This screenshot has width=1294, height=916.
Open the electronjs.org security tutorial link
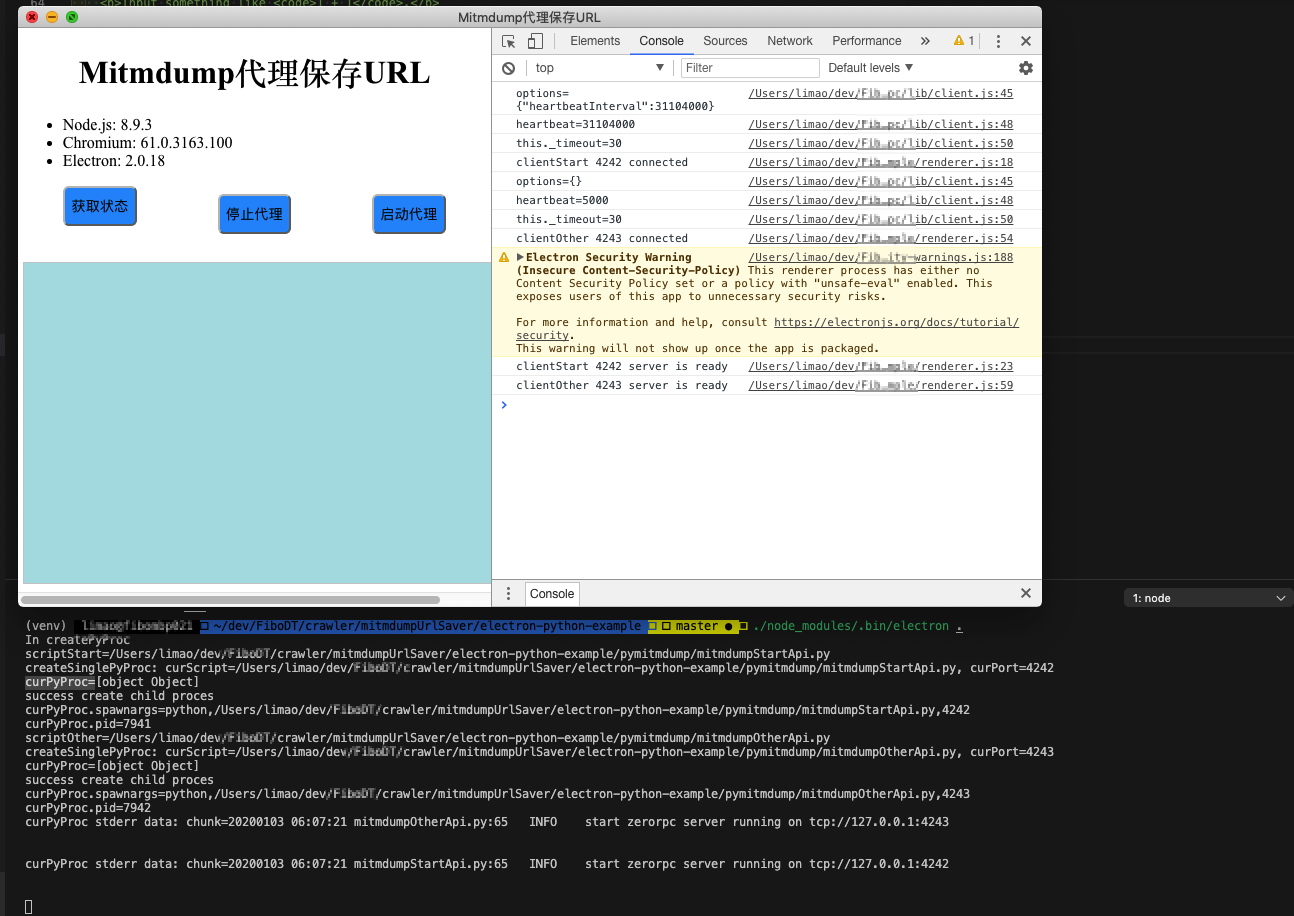coord(897,322)
